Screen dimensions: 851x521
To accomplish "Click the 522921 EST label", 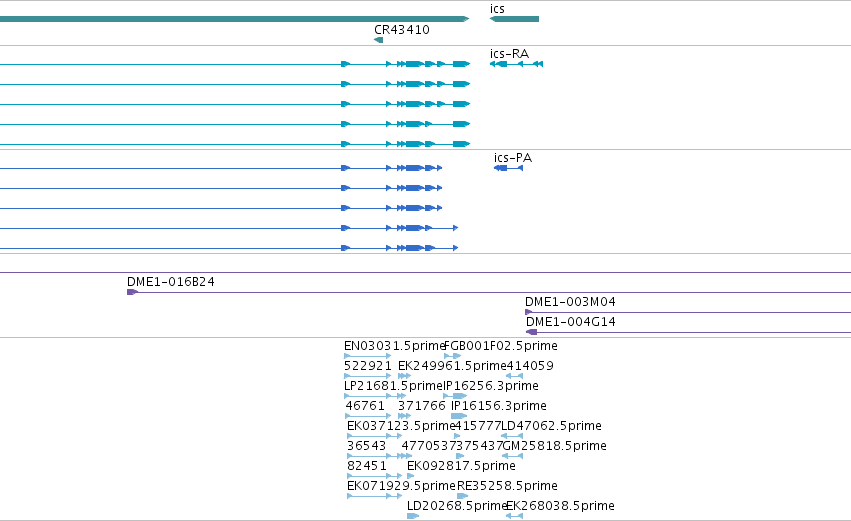I will pos(367,366).
